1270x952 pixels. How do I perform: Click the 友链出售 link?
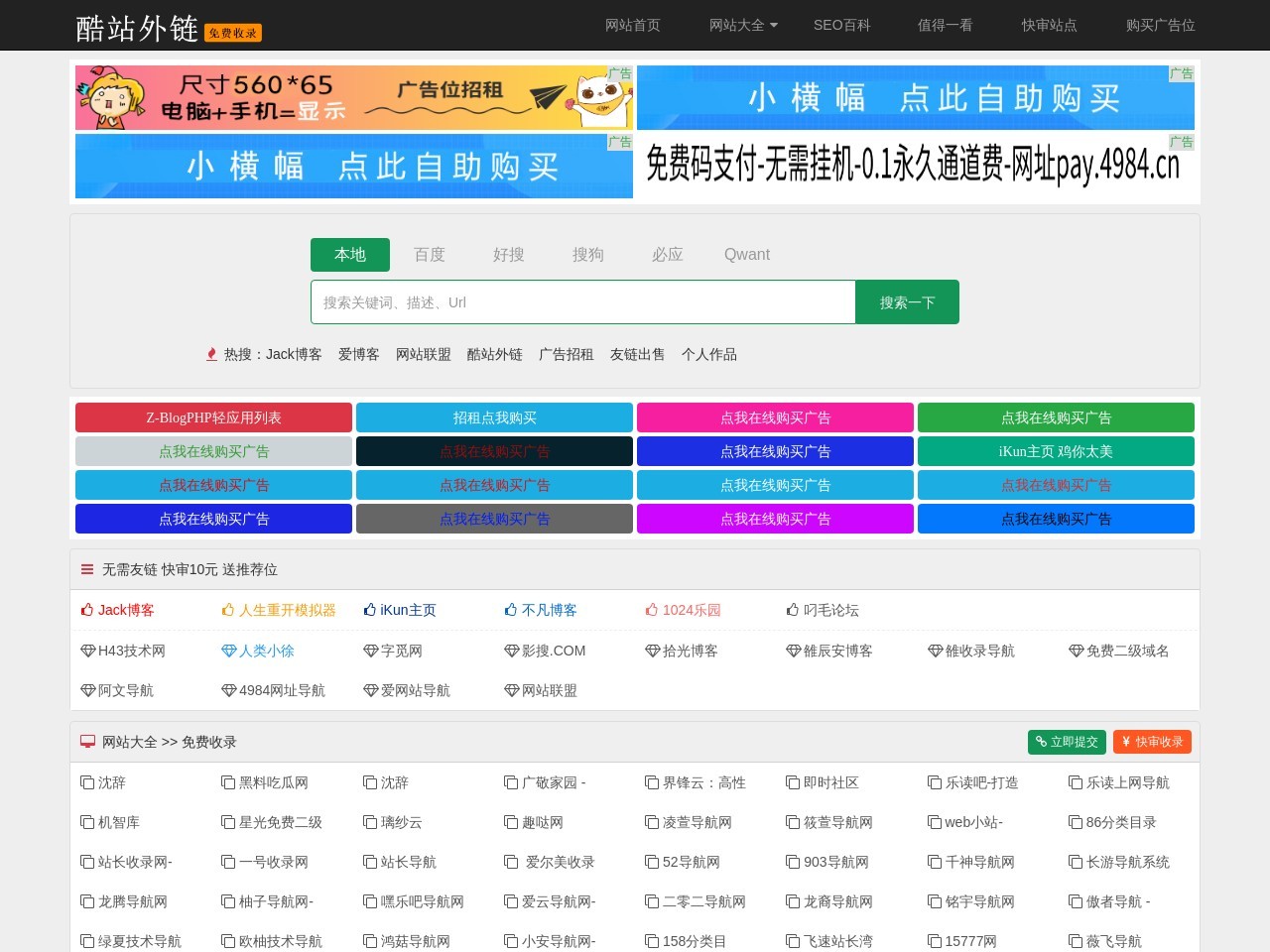pyautogui.click(x=637, y=354)
